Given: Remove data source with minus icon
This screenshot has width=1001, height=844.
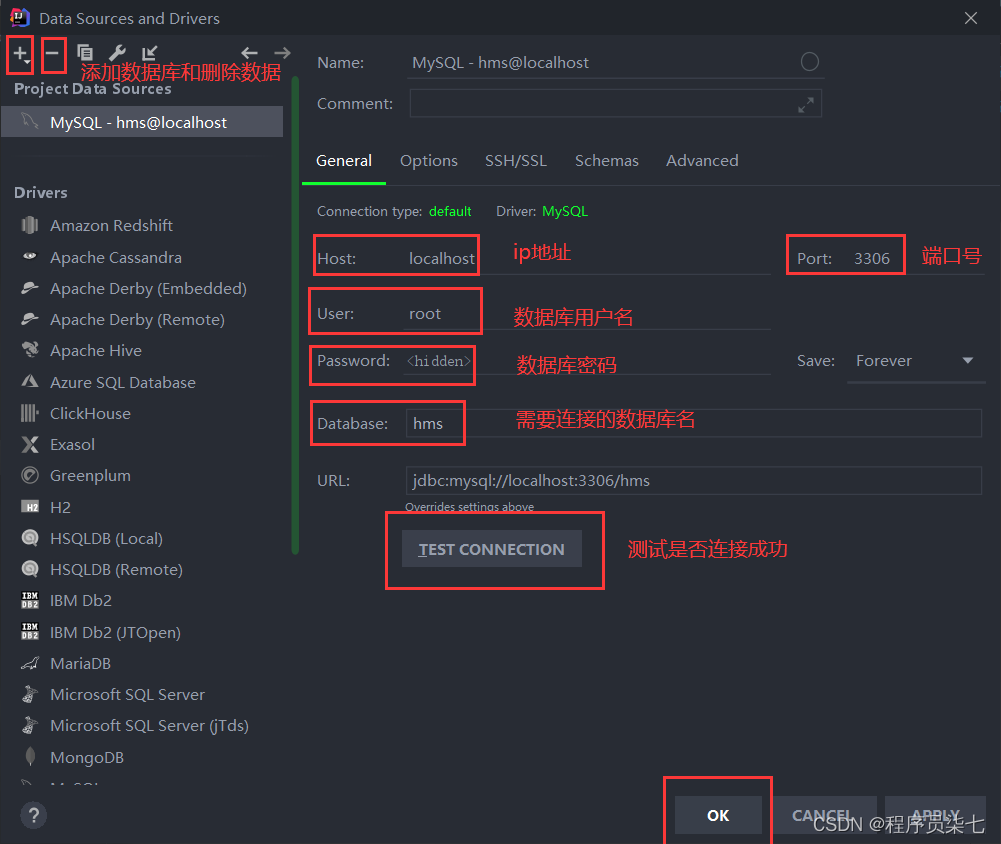Looking at the screenshot, I should click(52, 53).
